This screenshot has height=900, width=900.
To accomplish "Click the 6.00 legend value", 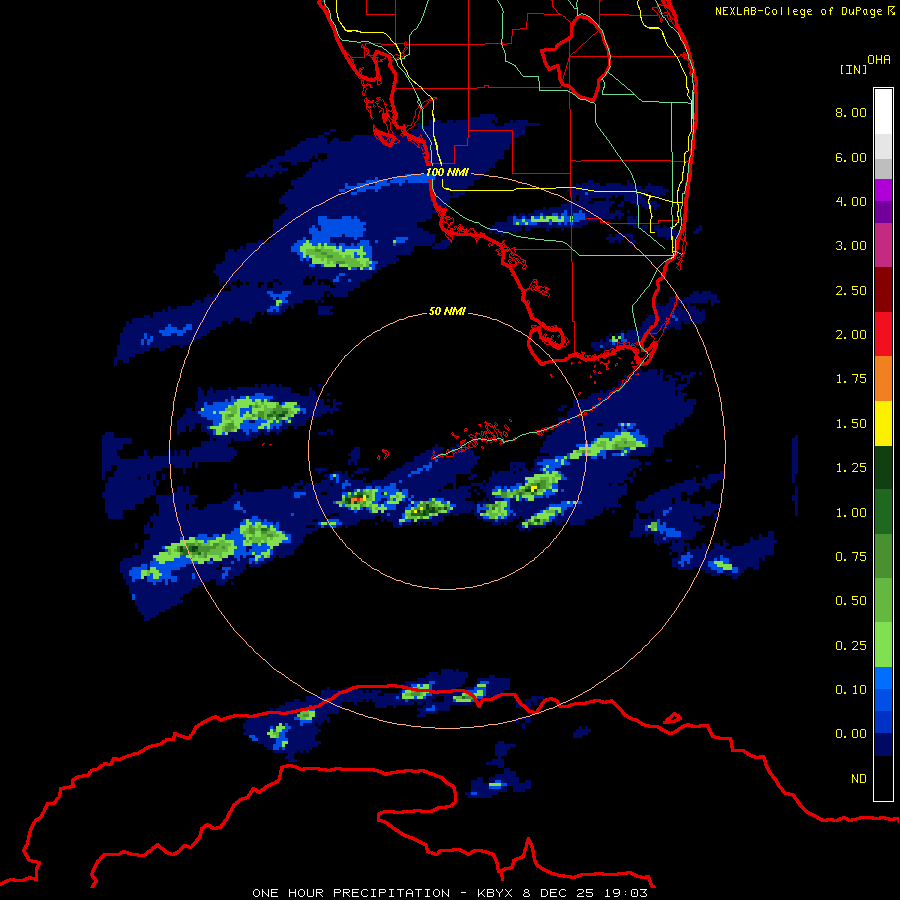I will (851, 157).
